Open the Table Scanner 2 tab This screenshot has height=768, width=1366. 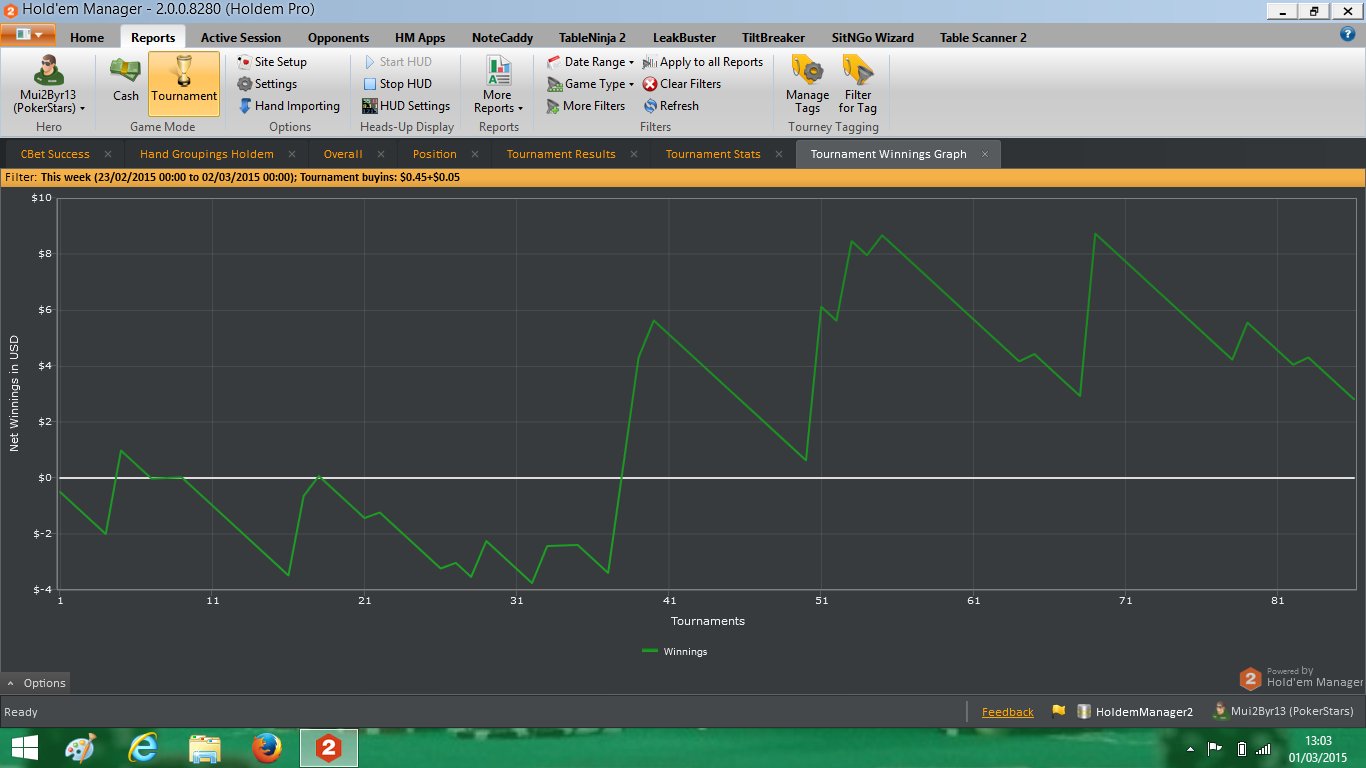coord(983,38)
